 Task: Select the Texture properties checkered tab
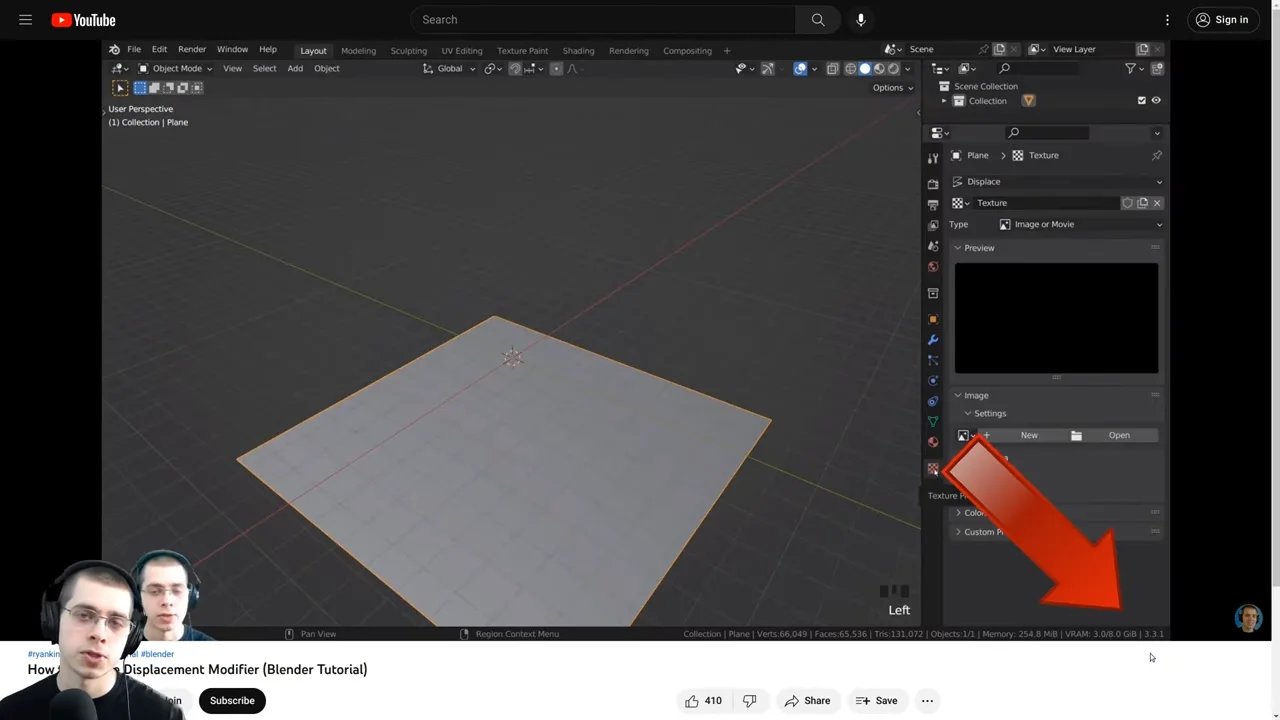pyautogui.click(x=933, y=468)
